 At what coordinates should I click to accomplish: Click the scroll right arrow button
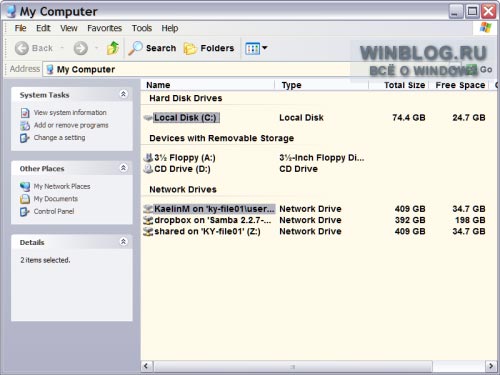coord(491,366)
